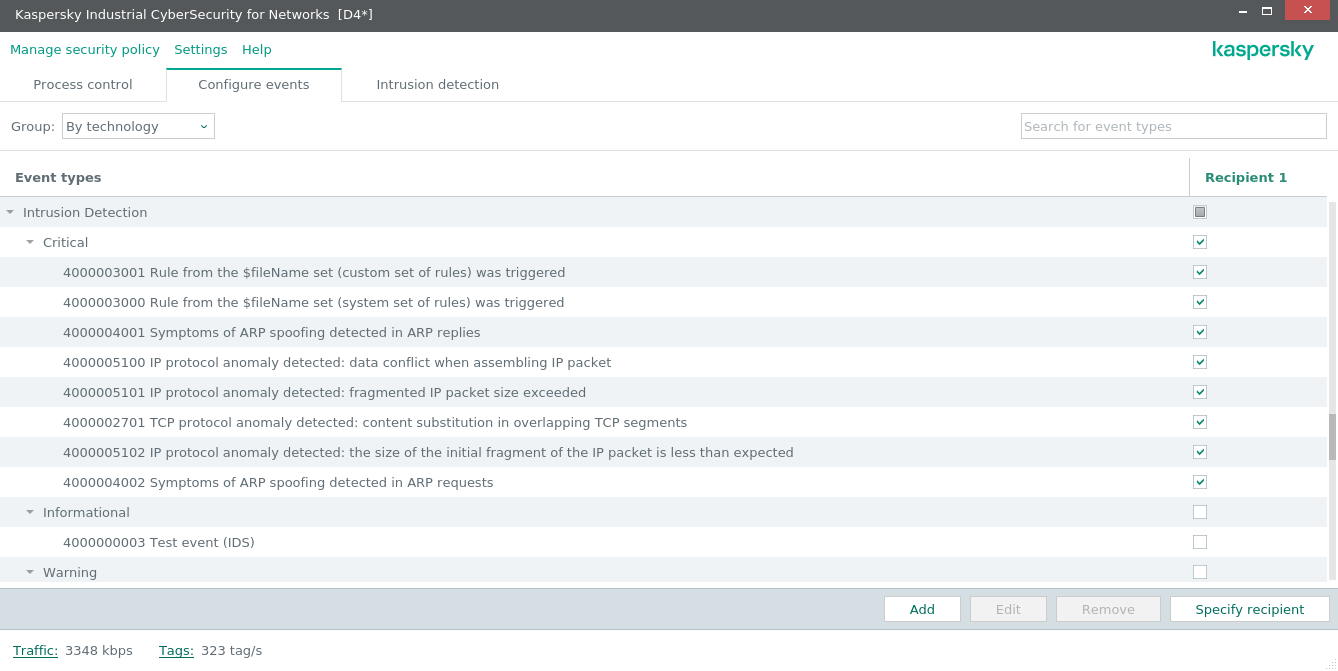Image resolution: width=1338 pixels, height=671 pixels.
Task: Open the Group By technology dropdown
Action: 138,126
